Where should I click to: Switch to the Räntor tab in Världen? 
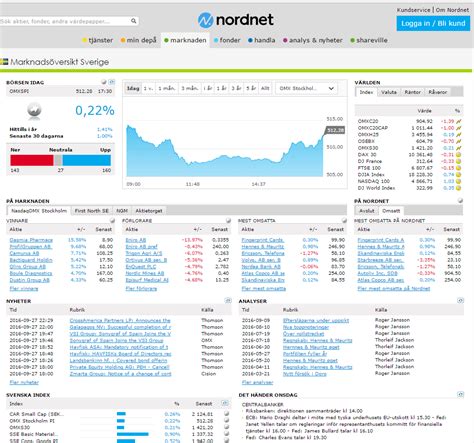point(412,92)
